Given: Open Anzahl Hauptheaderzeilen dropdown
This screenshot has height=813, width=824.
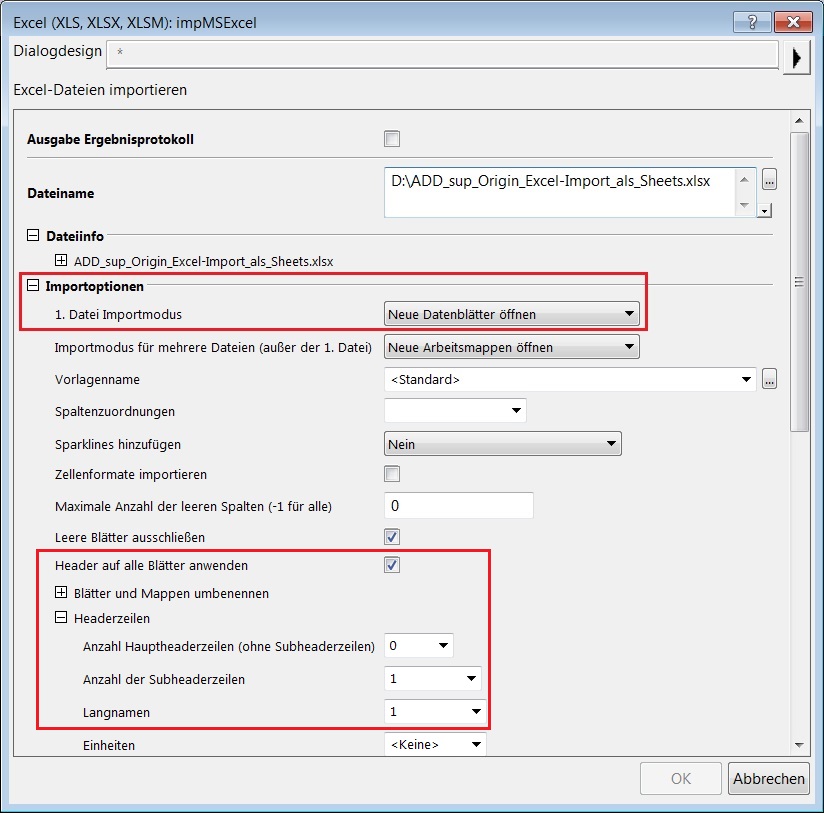Looking at the screenshot, I should pyautogui.click(x=419, y=645).
